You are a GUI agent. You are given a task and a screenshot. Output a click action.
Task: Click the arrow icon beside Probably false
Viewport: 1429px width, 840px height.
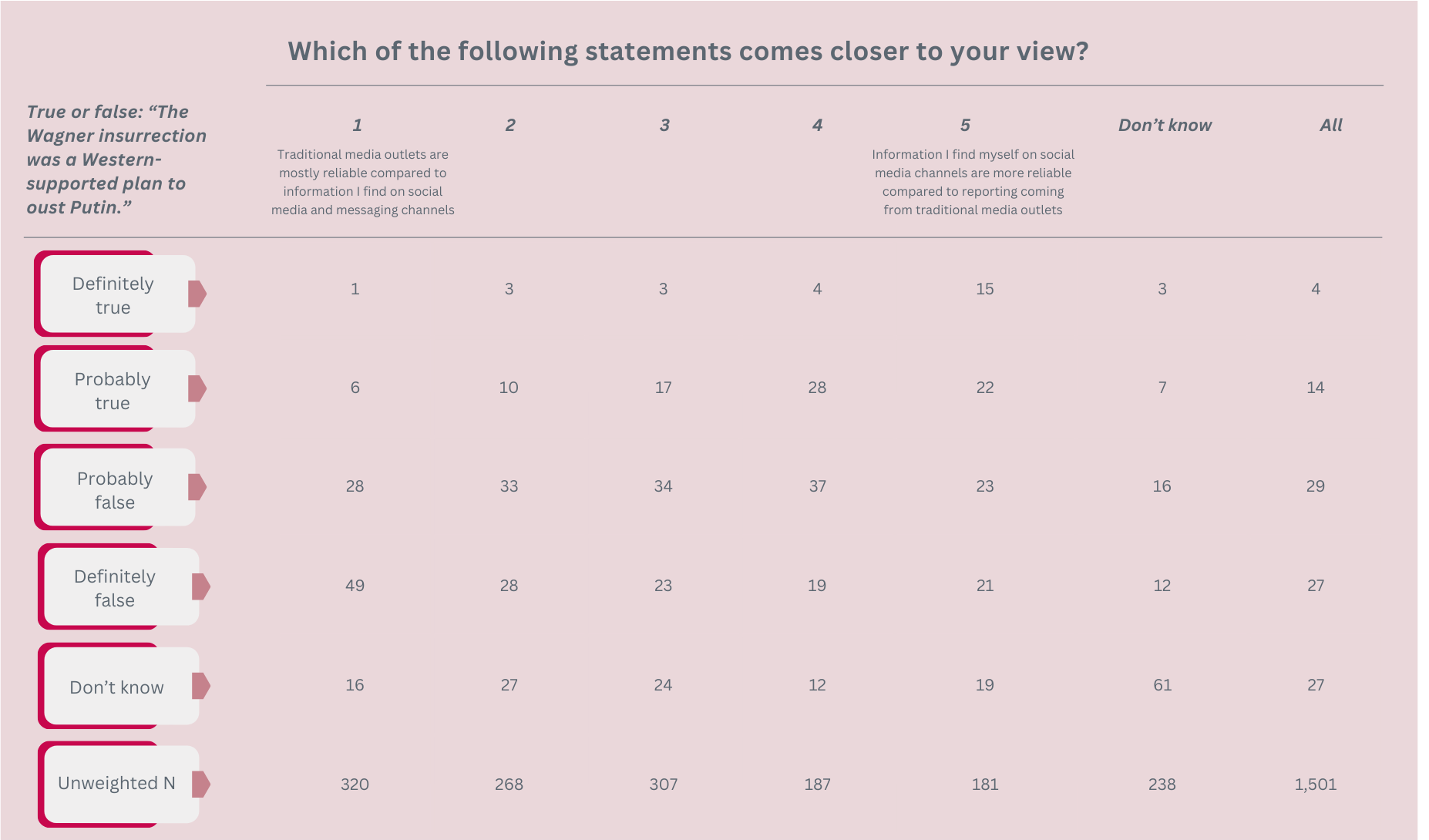(197, 487)
